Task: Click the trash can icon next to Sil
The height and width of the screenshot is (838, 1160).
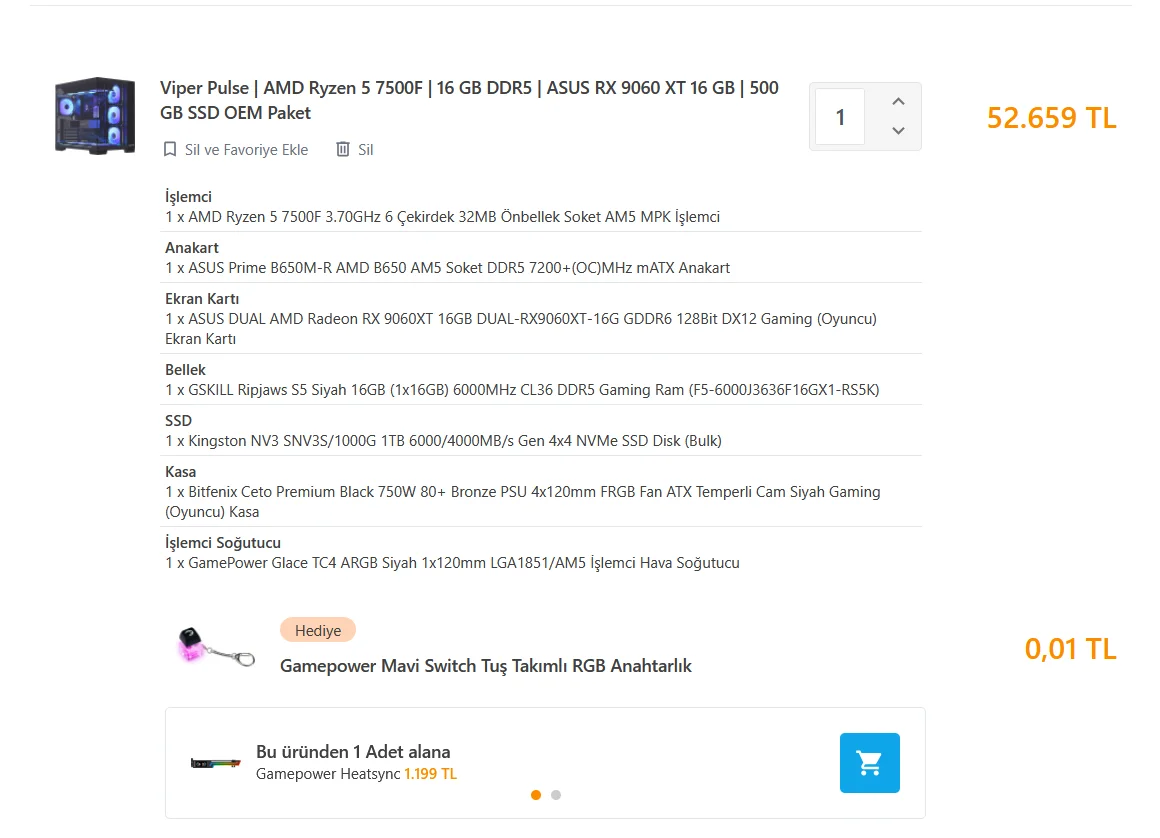Action: coord(343,149)
